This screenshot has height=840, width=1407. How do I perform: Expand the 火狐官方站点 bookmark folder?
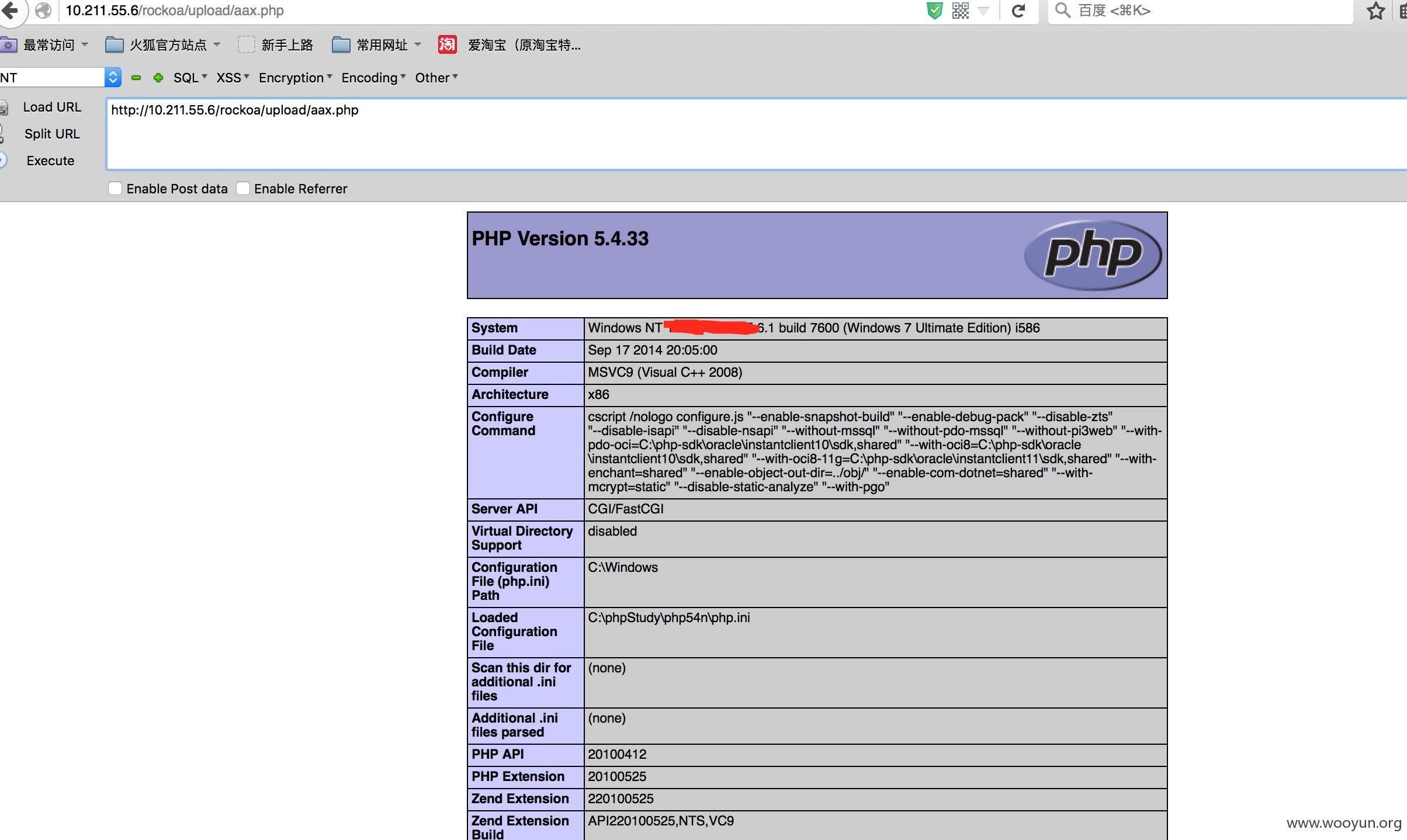(217, 45)
